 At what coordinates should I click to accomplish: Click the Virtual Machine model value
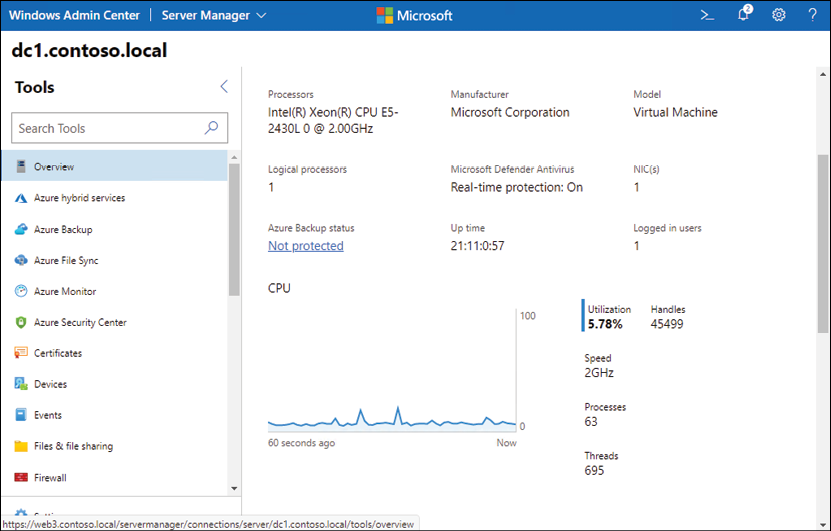[x=675, y=112]
